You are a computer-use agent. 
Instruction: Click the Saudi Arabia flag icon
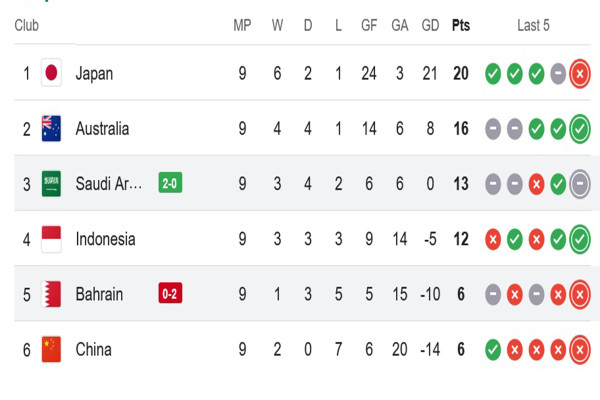click(x=51, y=184)
